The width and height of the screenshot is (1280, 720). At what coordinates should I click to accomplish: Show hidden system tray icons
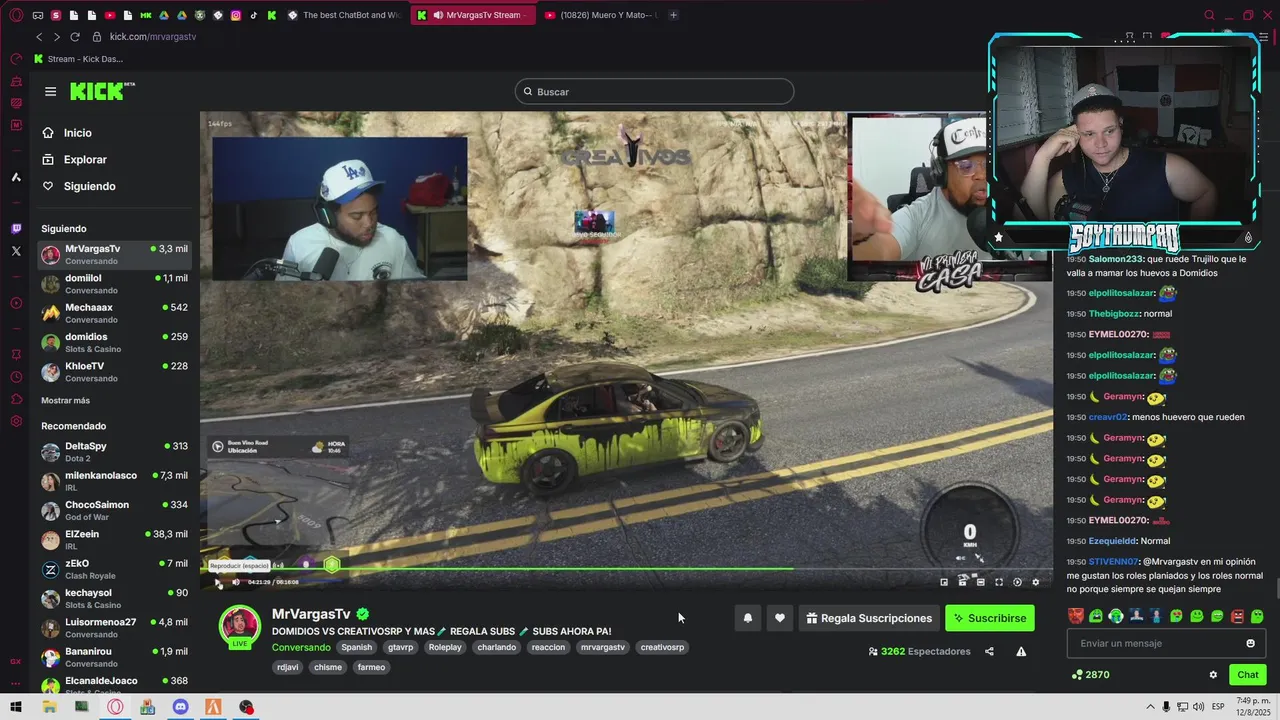[1150, 707]
